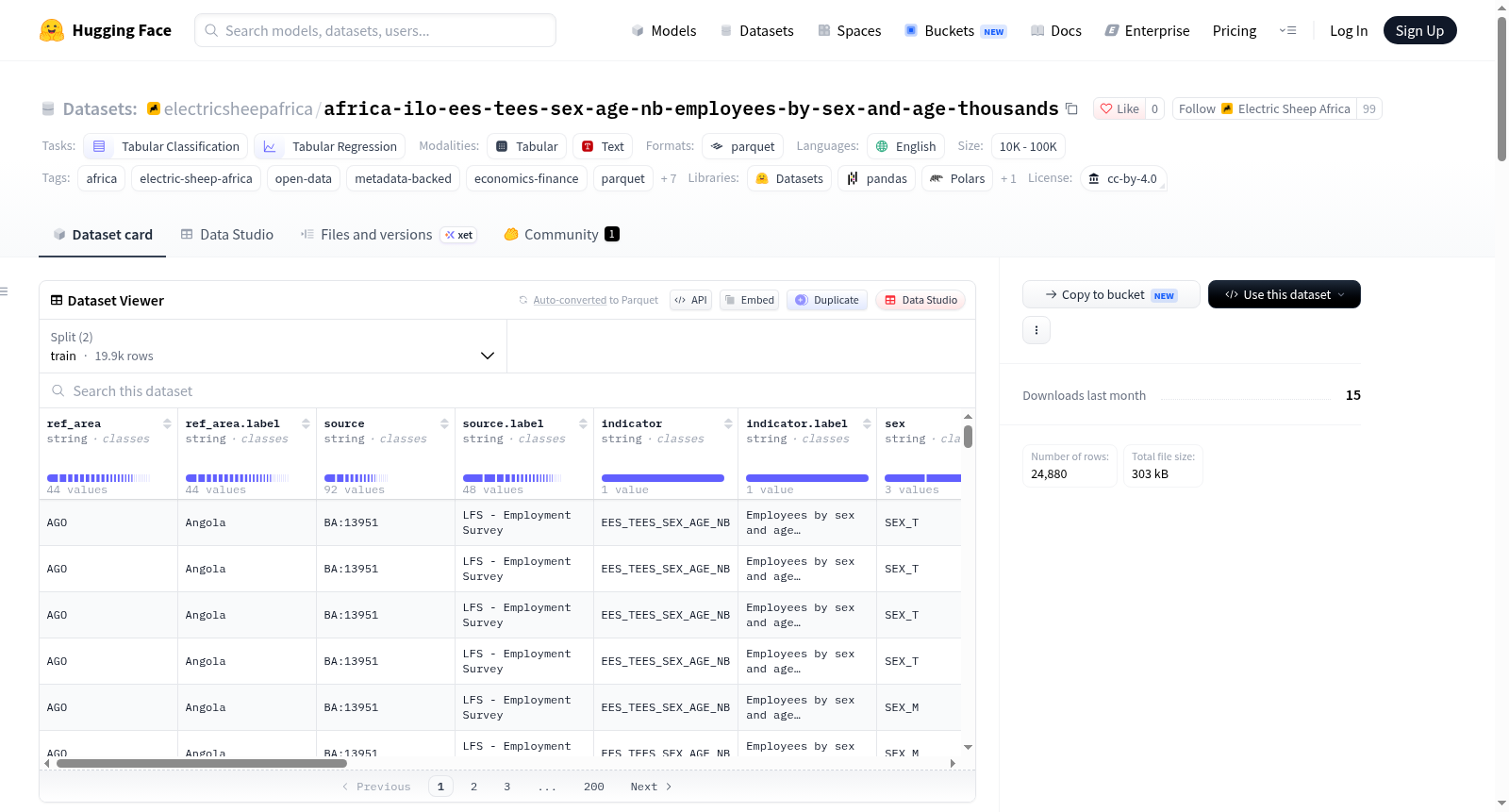
Task: Click the source.label histogram bar chart
Action: [x=514, y=478]
